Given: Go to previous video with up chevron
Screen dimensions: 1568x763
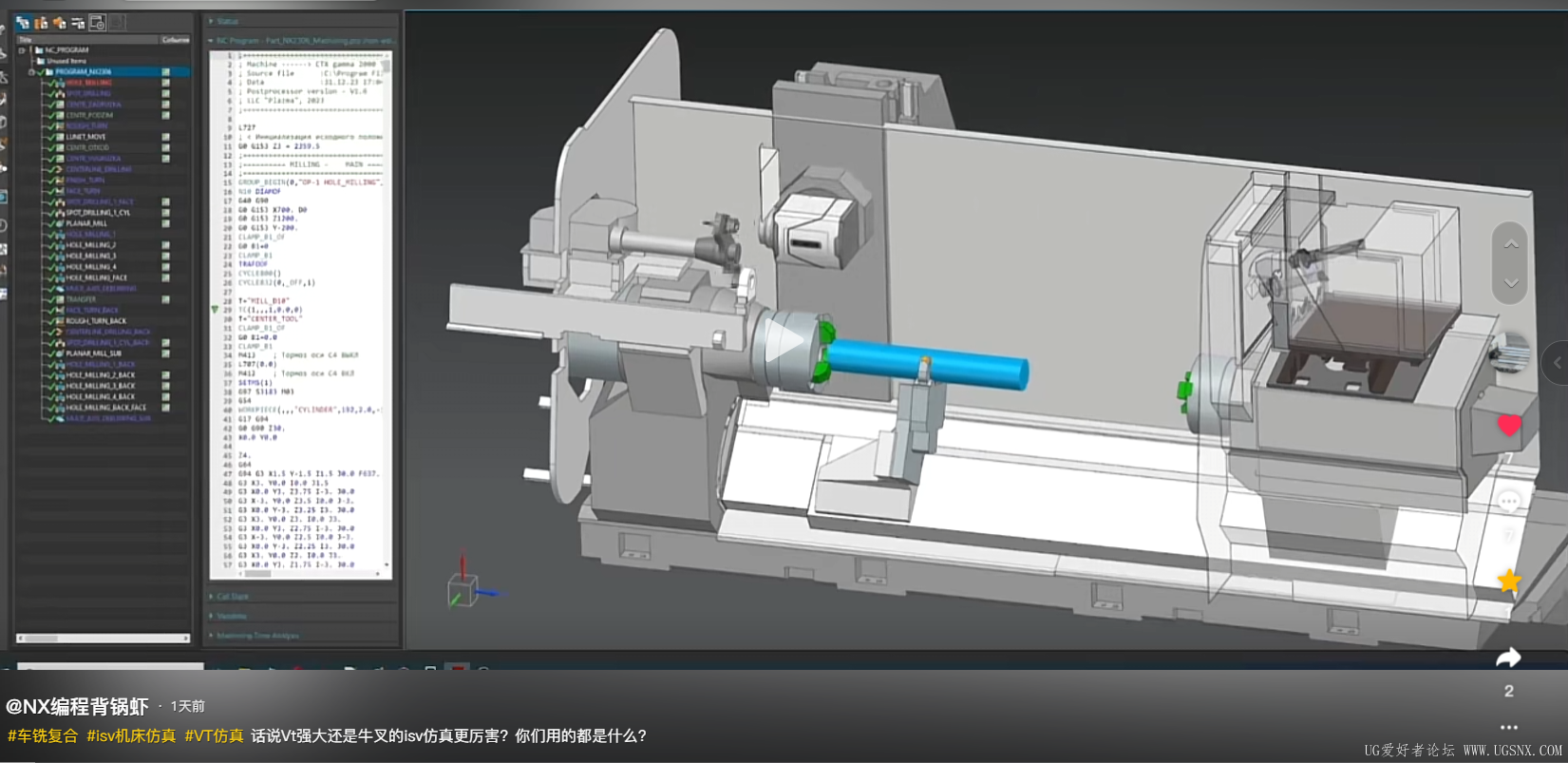Looking at the screenshot, I should point(1510,244).
